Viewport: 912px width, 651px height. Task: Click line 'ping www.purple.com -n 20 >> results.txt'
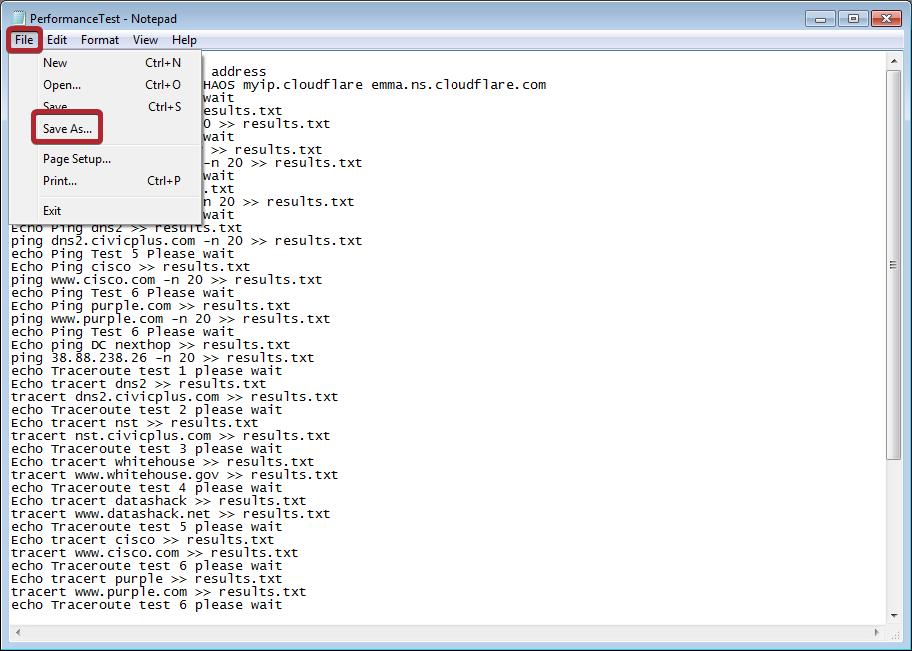(170, 319)
